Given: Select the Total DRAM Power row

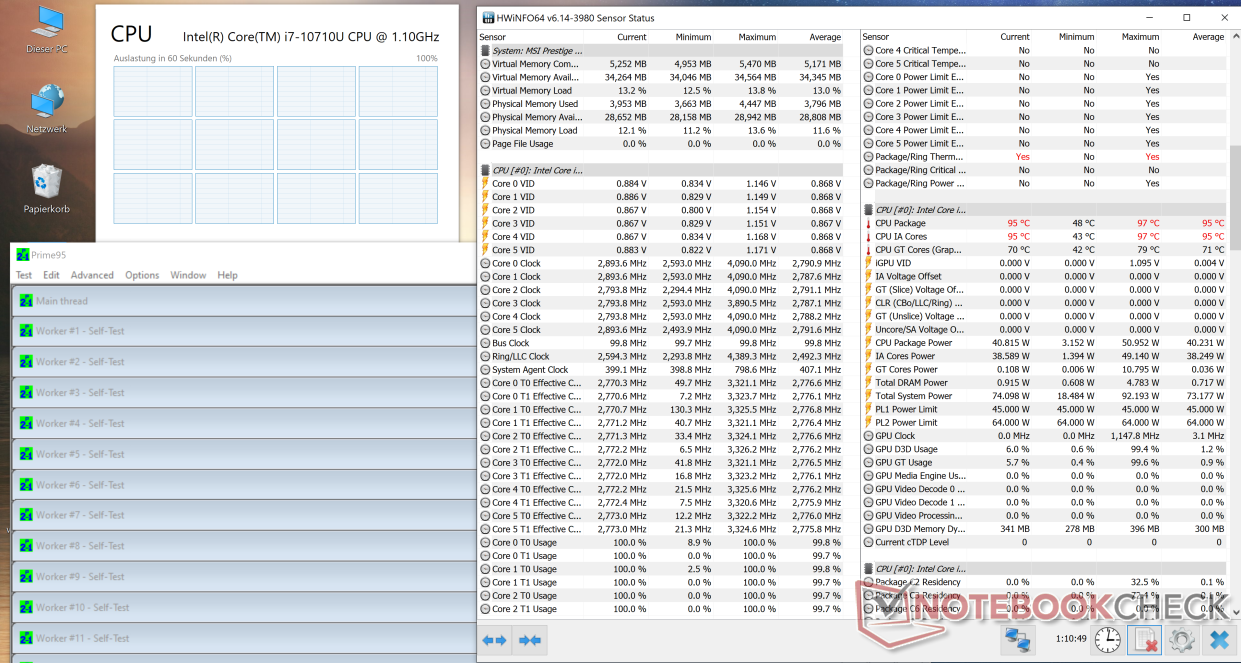Looking at the screenshot, I should click(1044, 383).
